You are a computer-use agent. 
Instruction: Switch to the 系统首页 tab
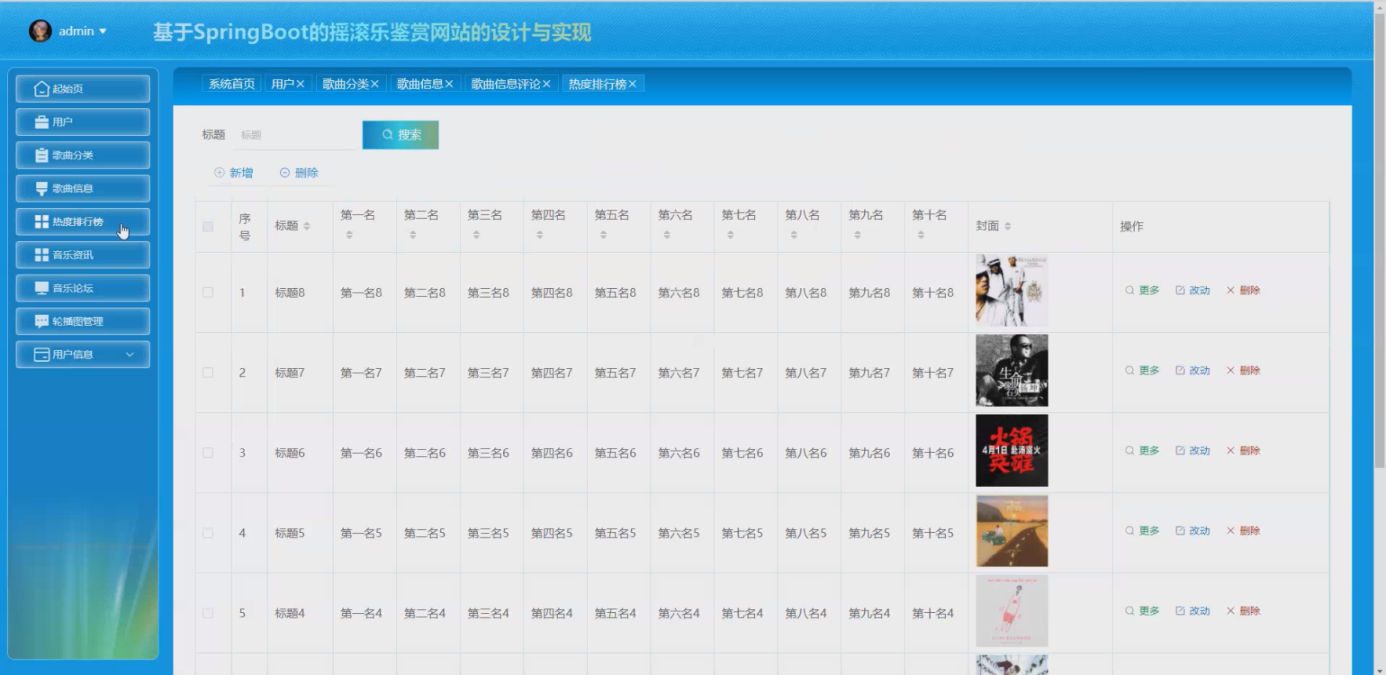coord(232,84)
